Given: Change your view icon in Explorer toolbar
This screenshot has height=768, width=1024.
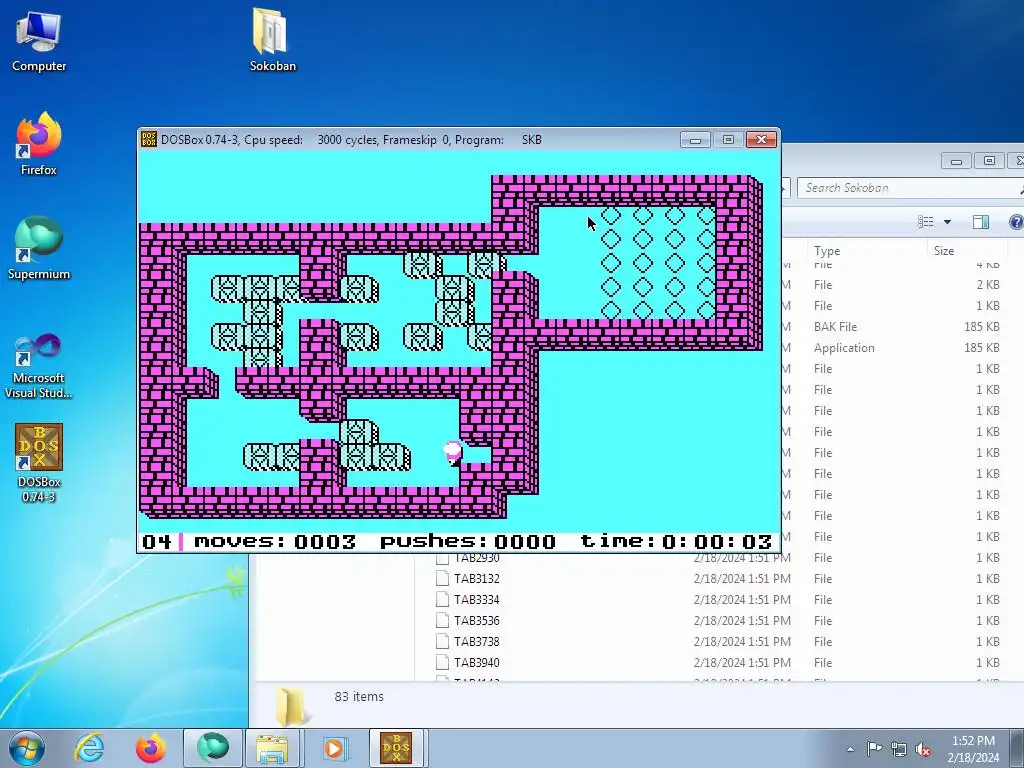Looking at the screenshot, I should [x=925, y=222].
